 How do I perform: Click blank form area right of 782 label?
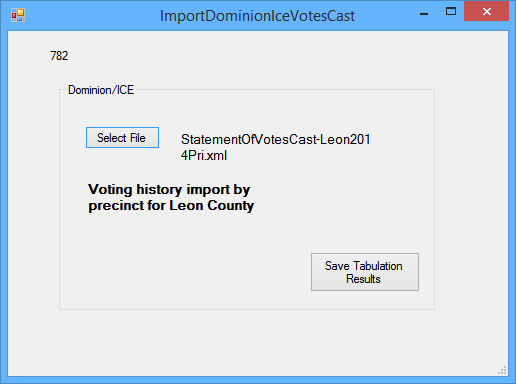pyautogui.click(x=267, y=56)
